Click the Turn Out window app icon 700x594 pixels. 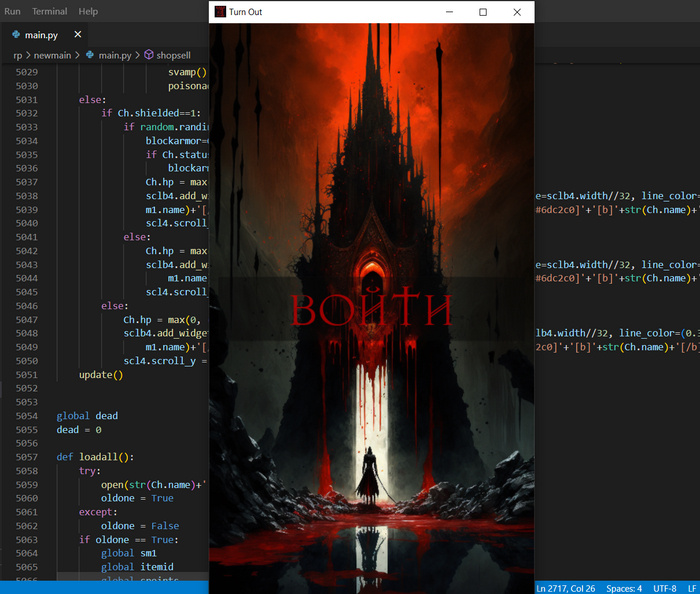[x=220, y=12]
